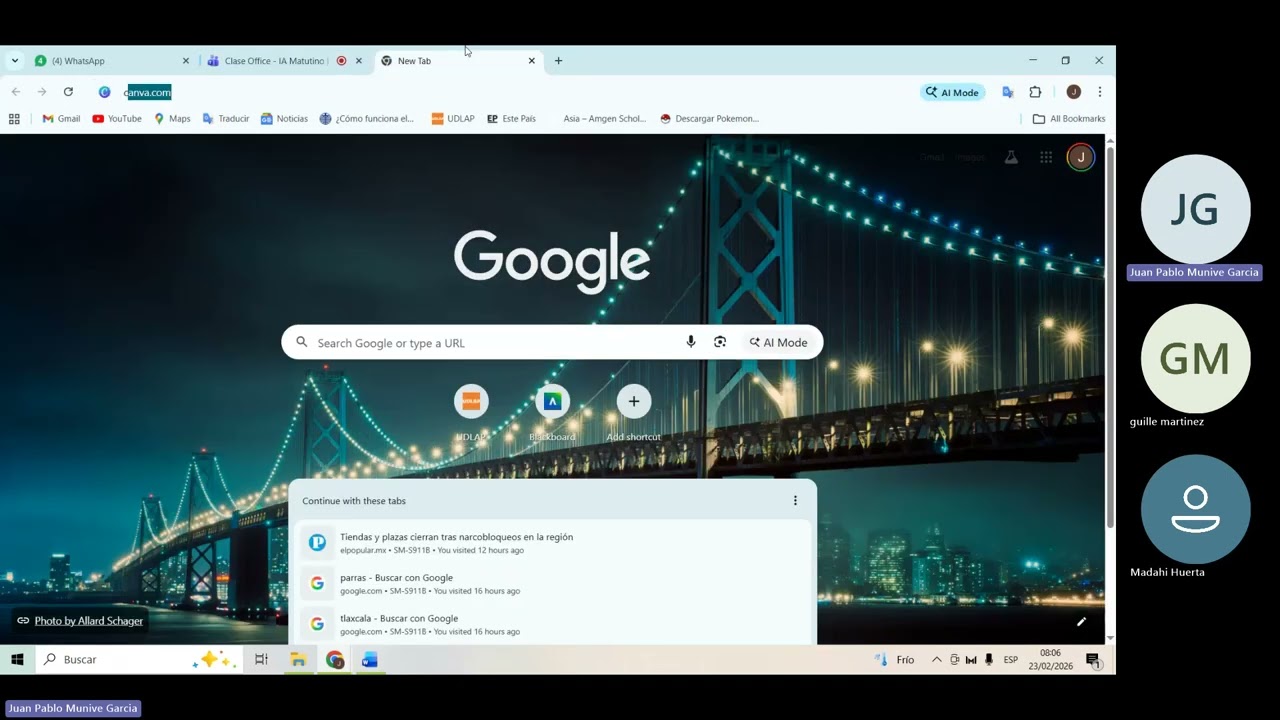Open the Continue with these tabs options menu
The height and width of the screenshot is (720, 1280).
[795, 501]
